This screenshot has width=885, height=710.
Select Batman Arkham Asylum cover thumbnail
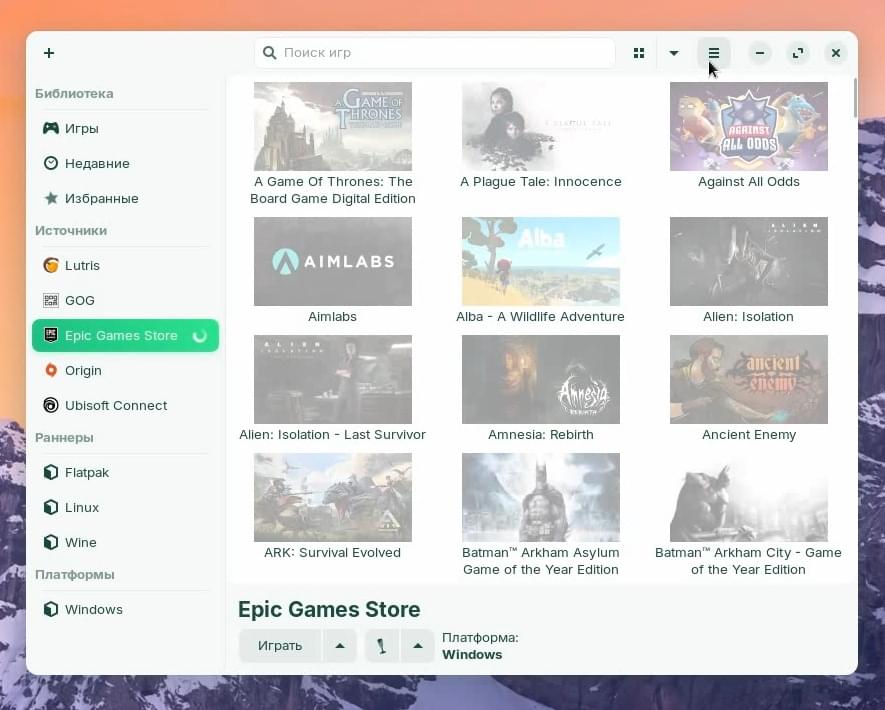coord(541,497)
